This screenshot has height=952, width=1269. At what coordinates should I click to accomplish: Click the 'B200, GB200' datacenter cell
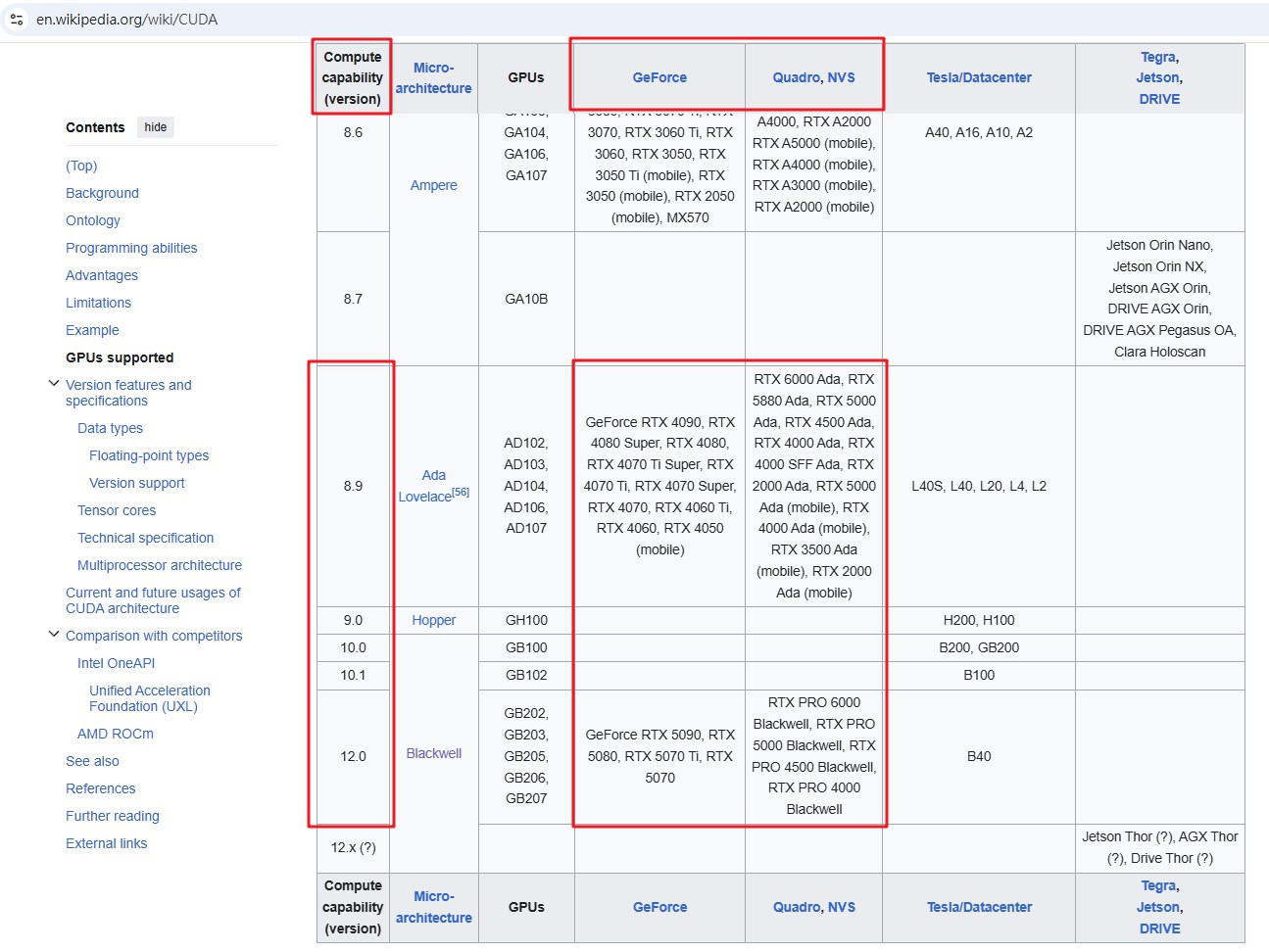(x=979, y=647)
